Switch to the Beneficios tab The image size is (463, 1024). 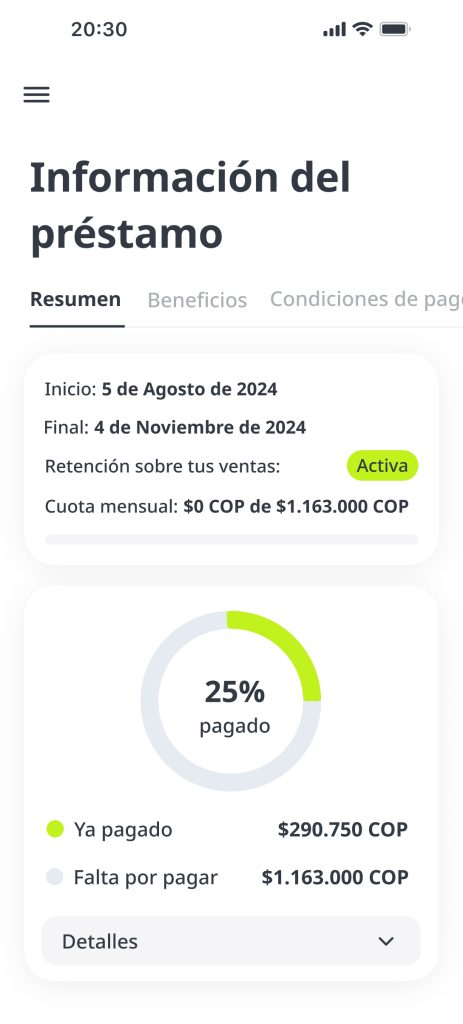coord(197,300)
